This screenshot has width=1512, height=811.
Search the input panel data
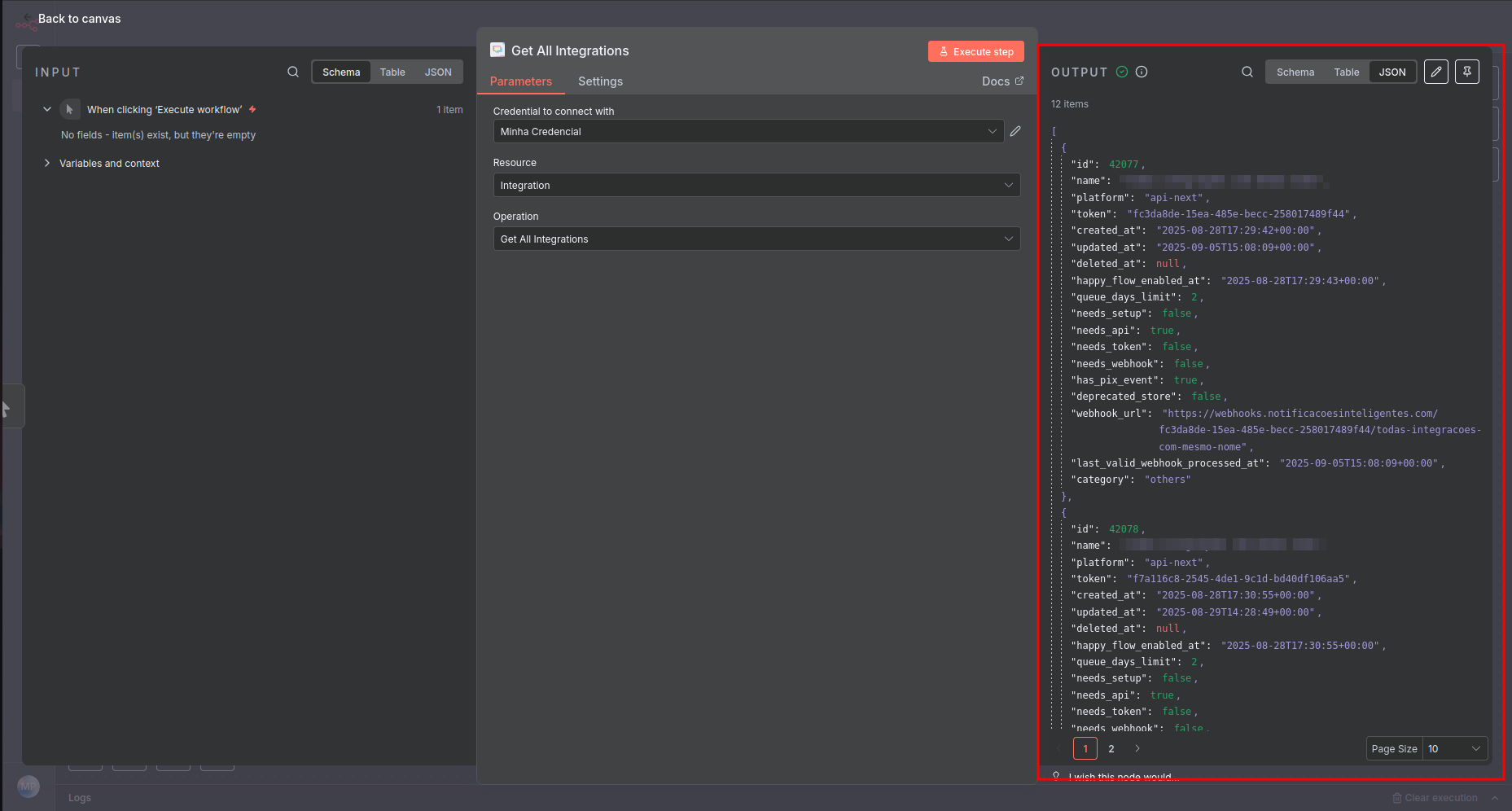tap(293, 72)
